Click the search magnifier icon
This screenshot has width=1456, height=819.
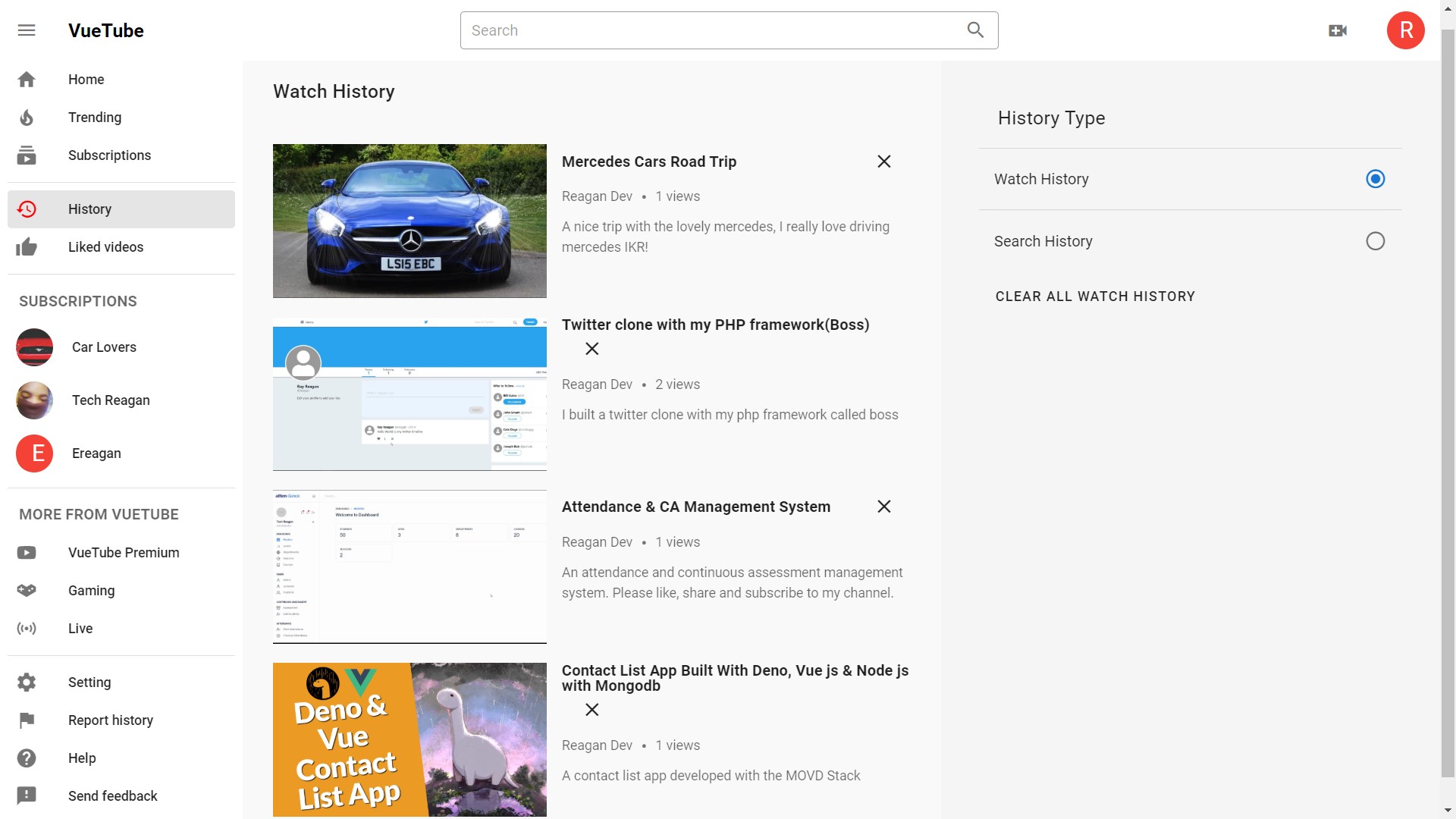coord(975,30)
